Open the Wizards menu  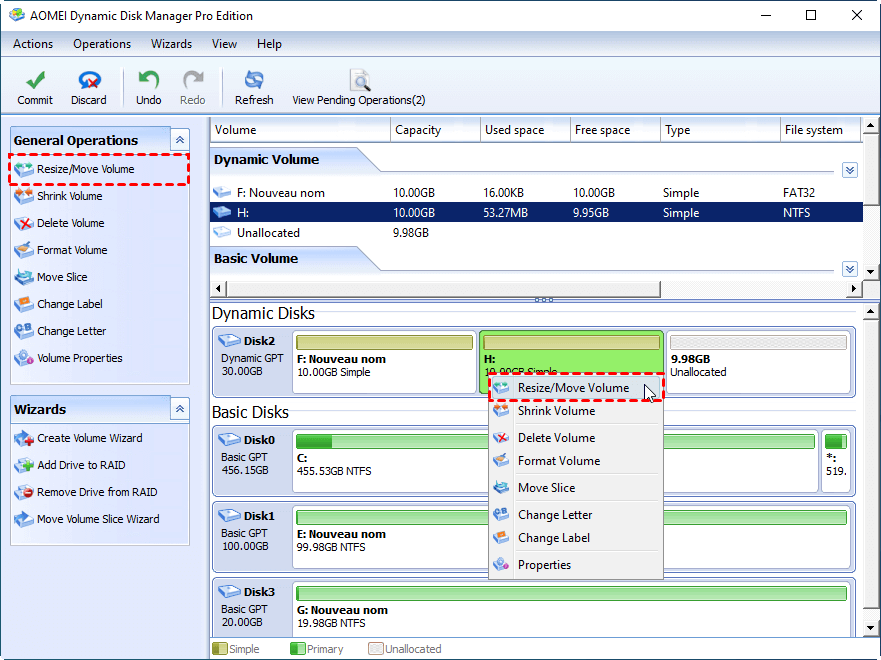tap(171, 44)
